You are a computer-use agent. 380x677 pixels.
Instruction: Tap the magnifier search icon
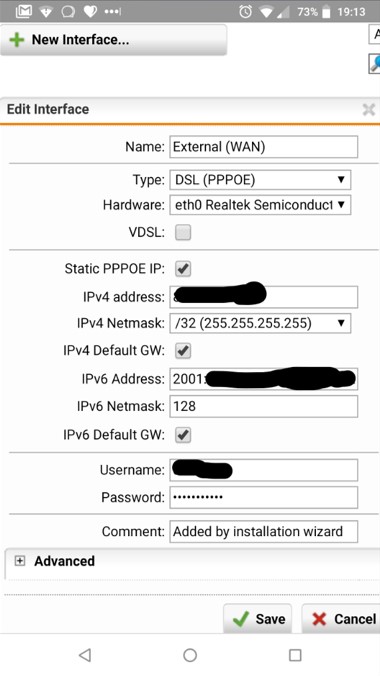374,63
